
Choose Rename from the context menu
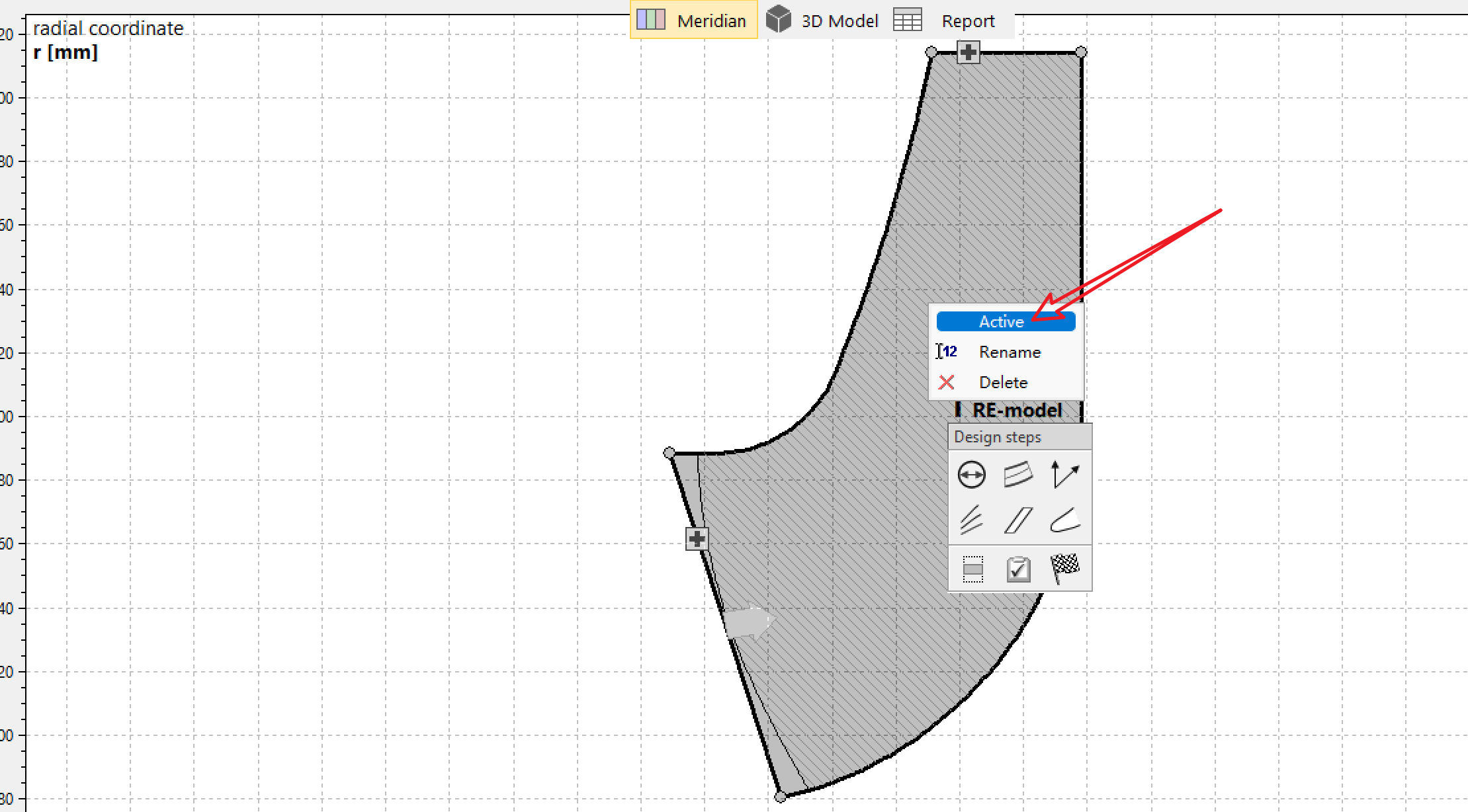click(1009, 352)
